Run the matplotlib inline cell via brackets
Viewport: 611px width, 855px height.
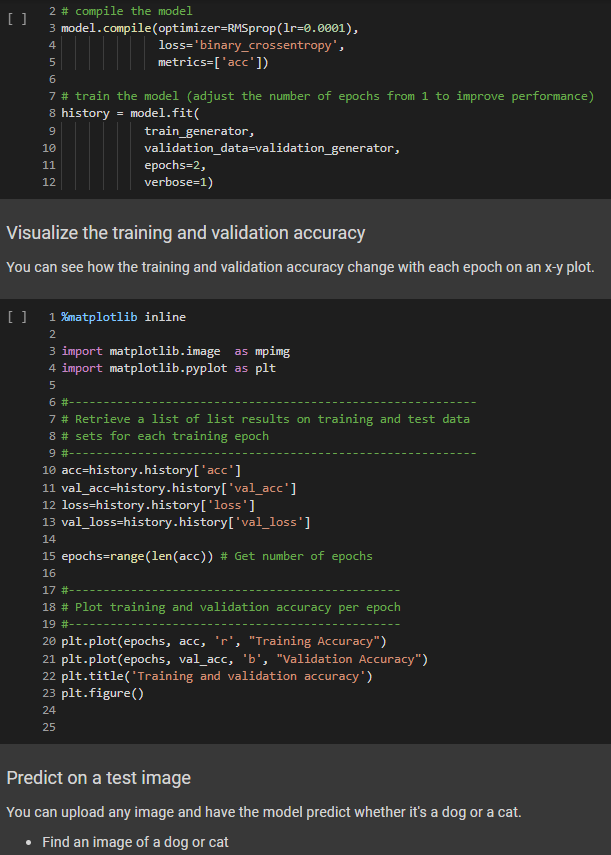coord(17,317)
